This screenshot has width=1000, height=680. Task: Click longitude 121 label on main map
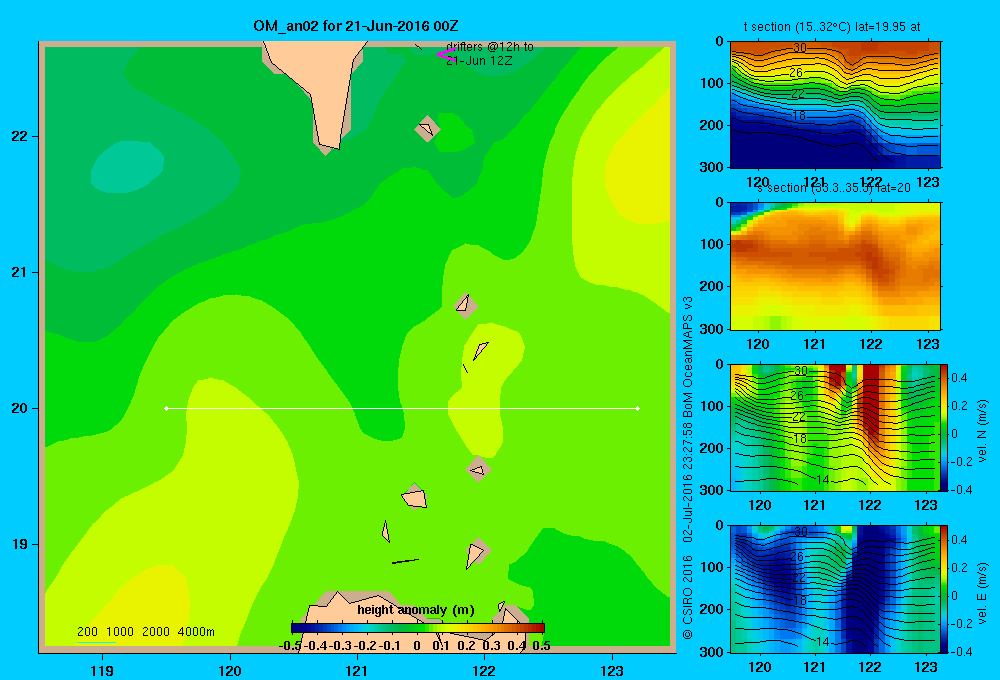[357, 670]
